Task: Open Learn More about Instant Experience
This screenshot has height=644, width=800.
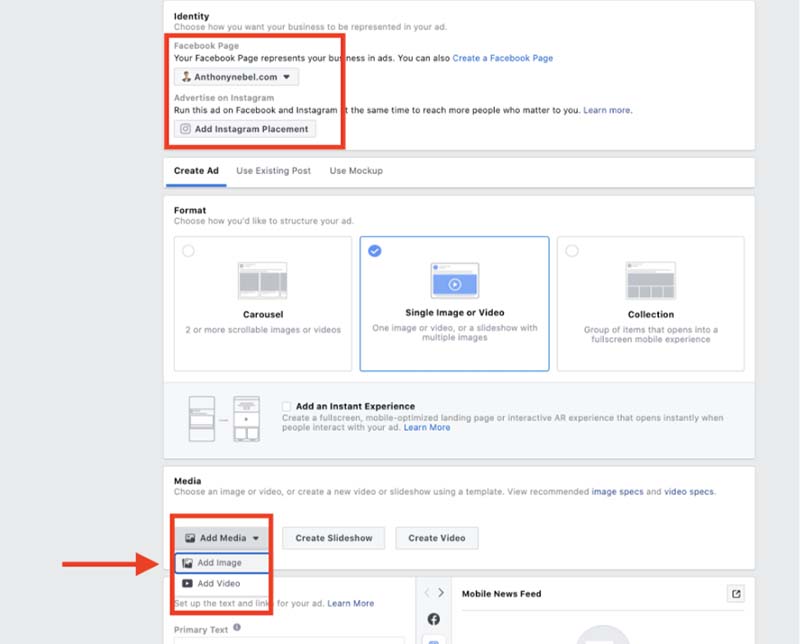Action: (x=427, y=428)
